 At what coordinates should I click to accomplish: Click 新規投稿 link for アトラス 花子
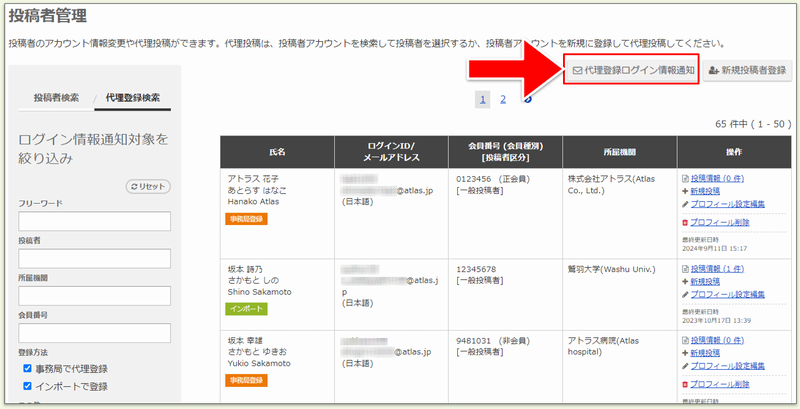pos(705,191)
